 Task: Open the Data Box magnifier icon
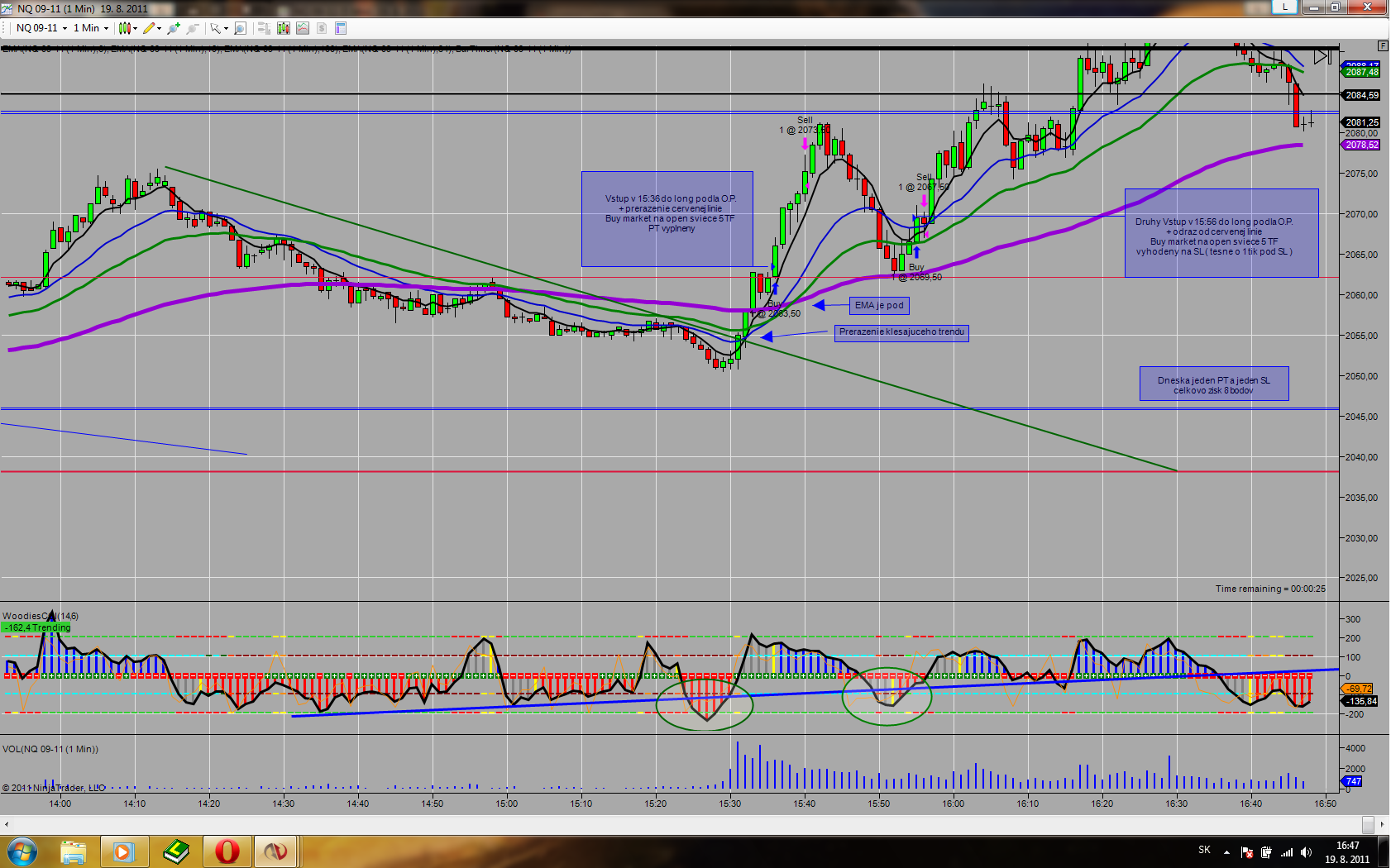tap(240, 28)
